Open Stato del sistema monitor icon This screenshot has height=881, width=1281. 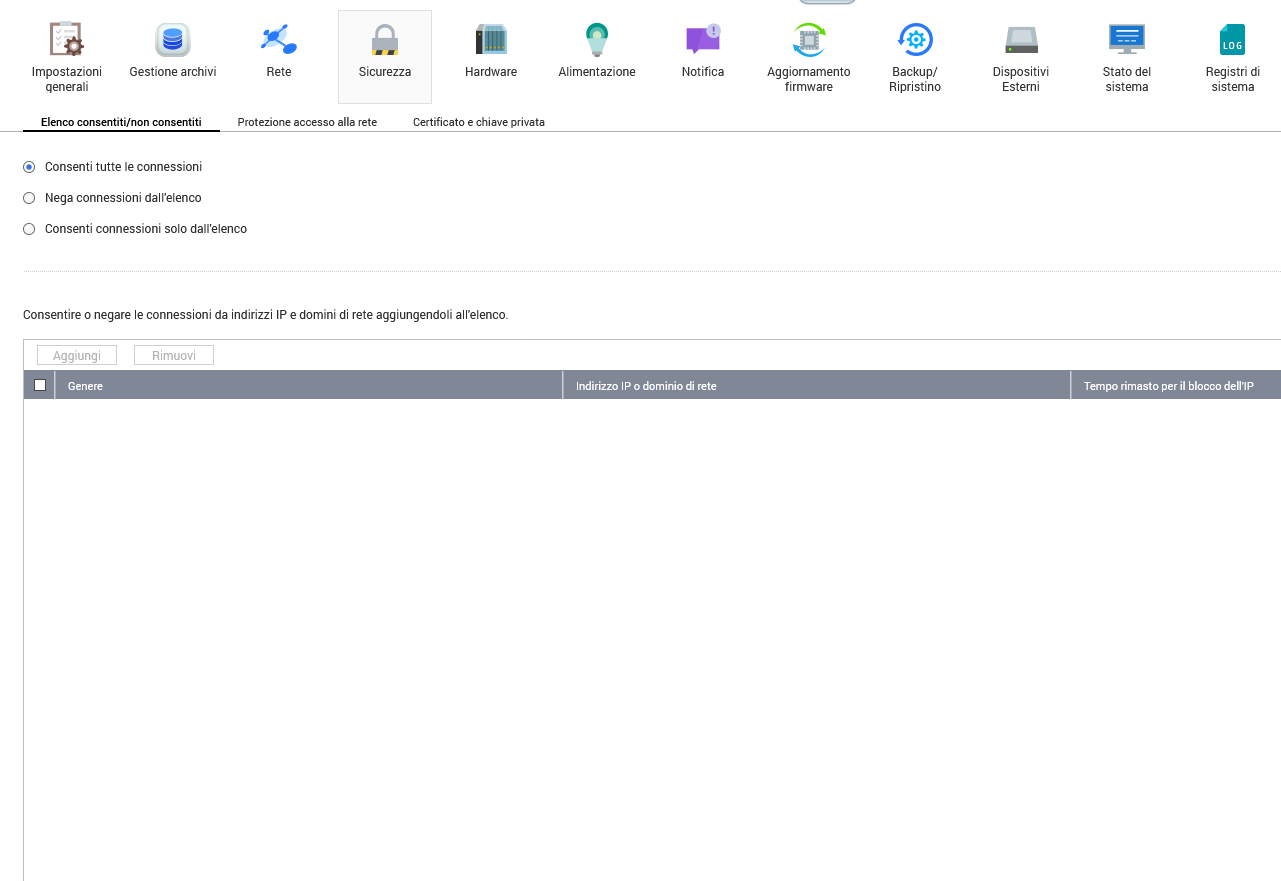(x=1127, y=40)
